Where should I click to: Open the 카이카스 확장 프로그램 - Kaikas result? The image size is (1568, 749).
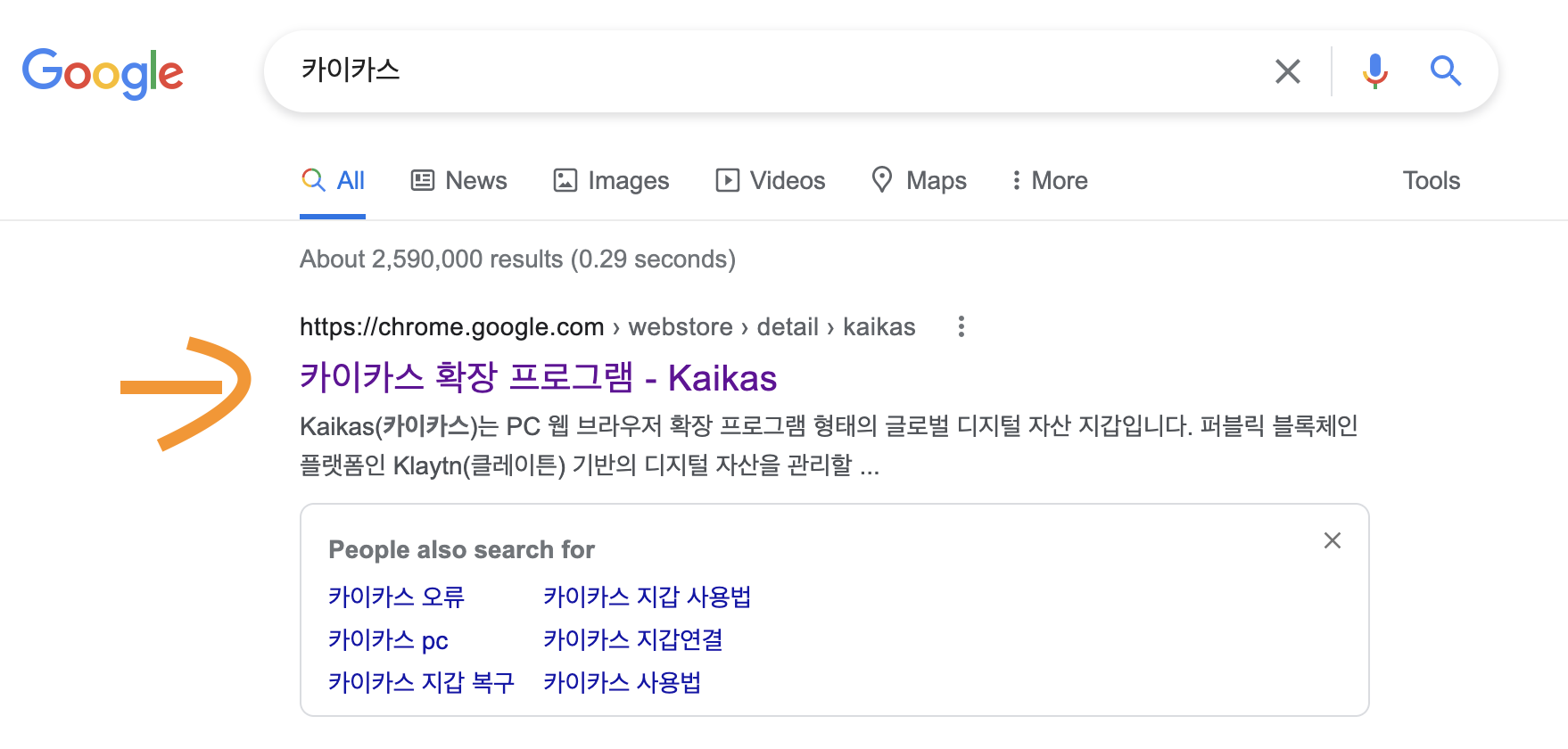click(x=538, y=378)
